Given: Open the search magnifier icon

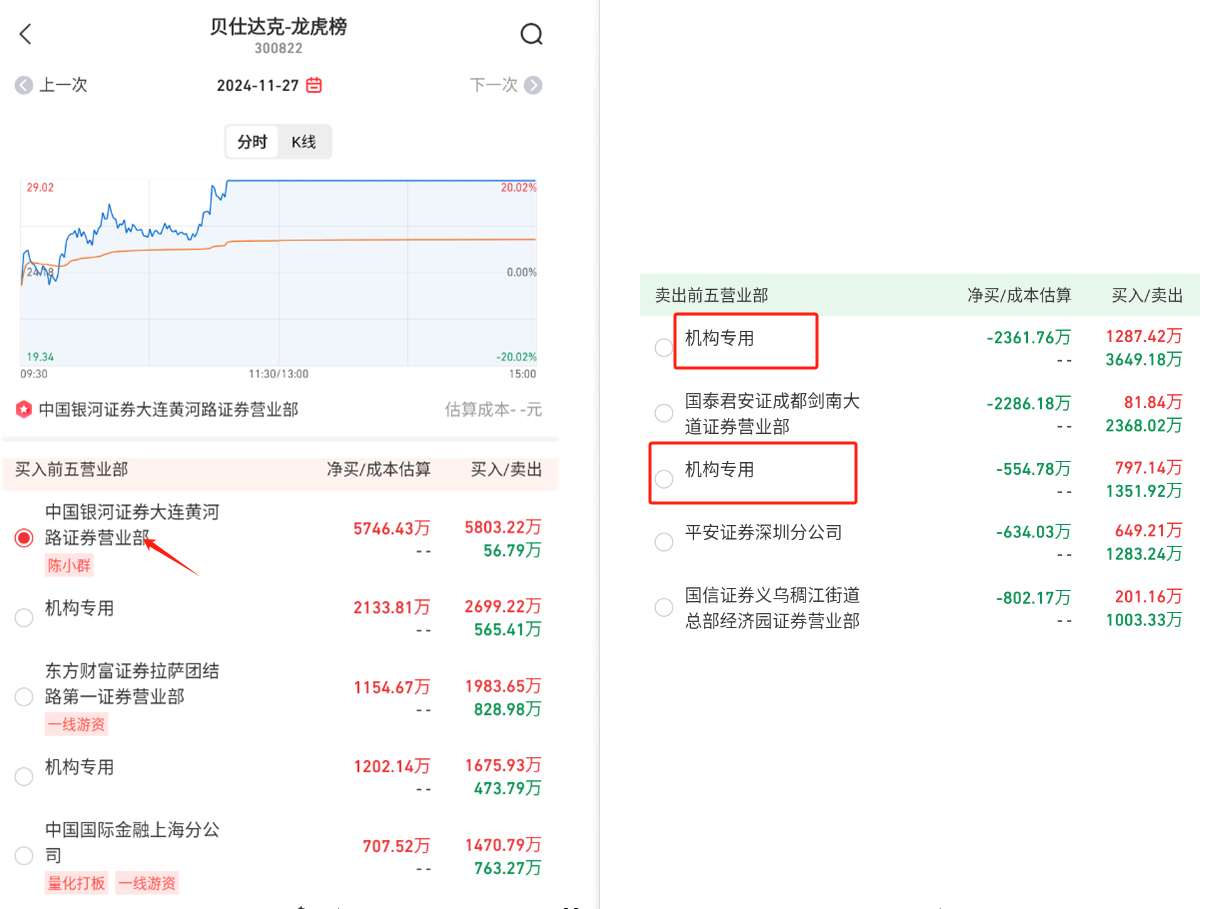Looking at the screenshot, I should tap(531, 34).
